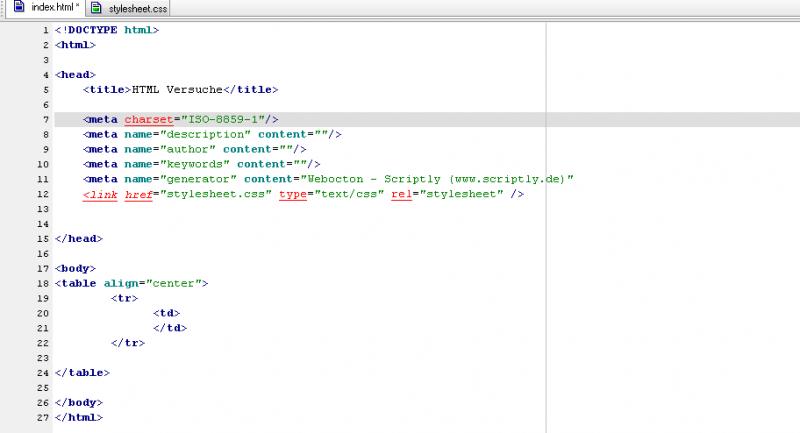Click the opening td tag

[166, 313]
